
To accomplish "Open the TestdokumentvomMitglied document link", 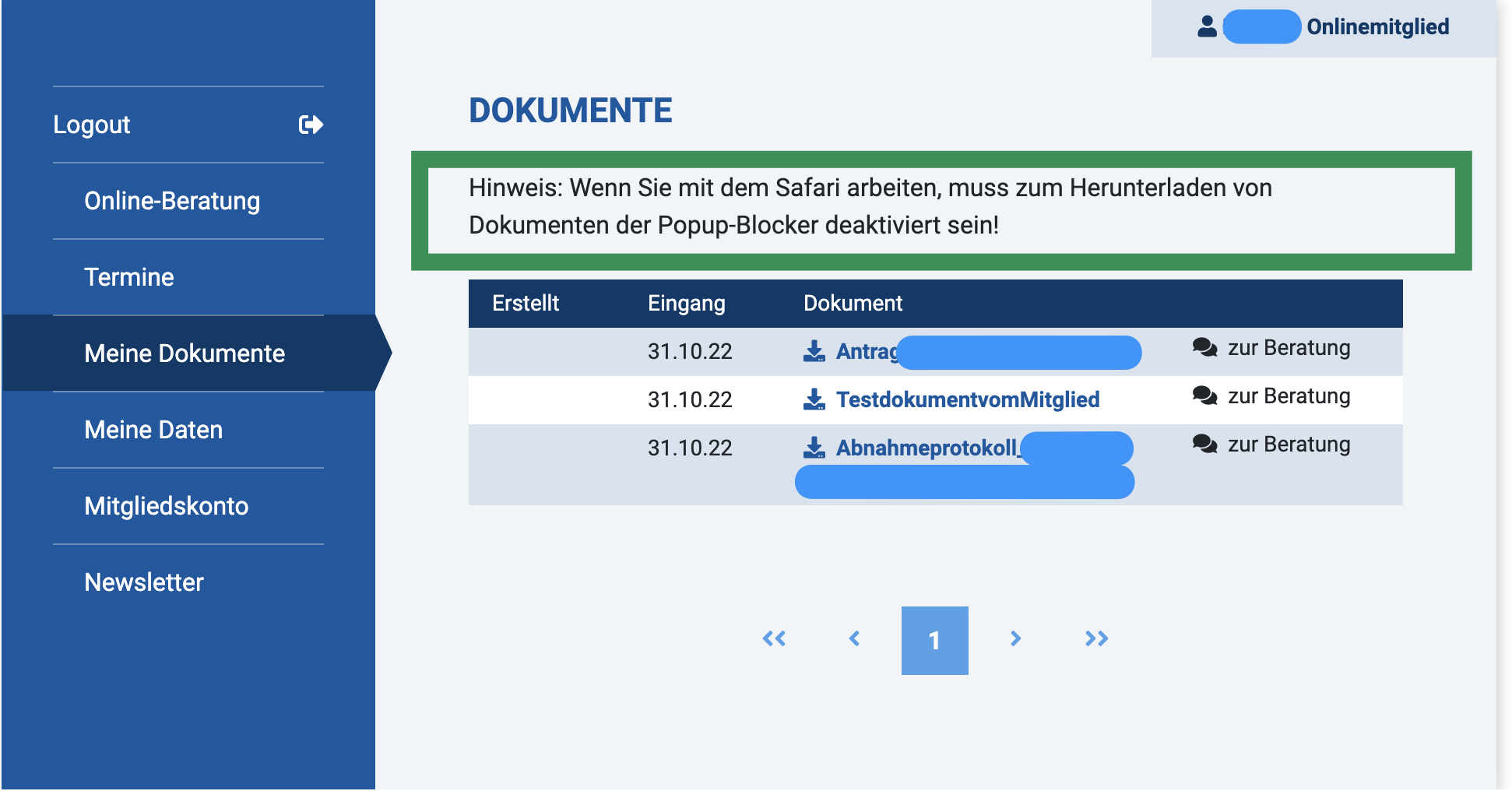I will click(x=967, y=399).
